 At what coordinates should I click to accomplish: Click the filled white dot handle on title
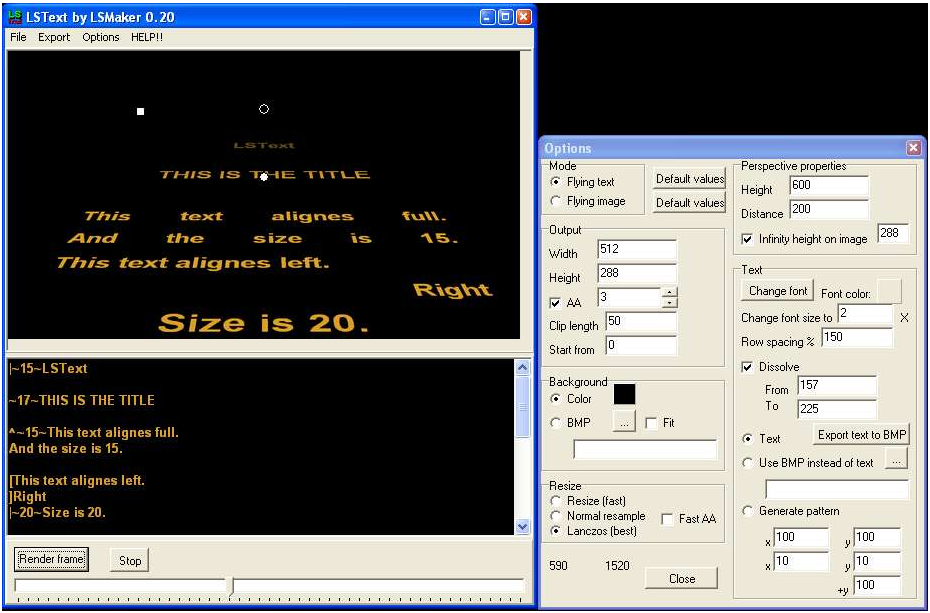pos(264,177)
